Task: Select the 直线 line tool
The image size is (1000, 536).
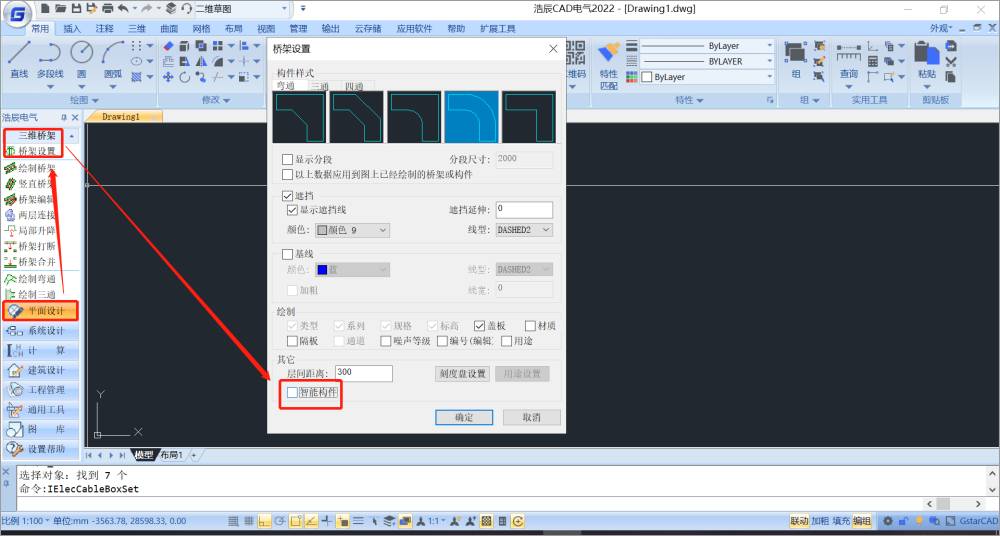Action: [x=19, y=61]
